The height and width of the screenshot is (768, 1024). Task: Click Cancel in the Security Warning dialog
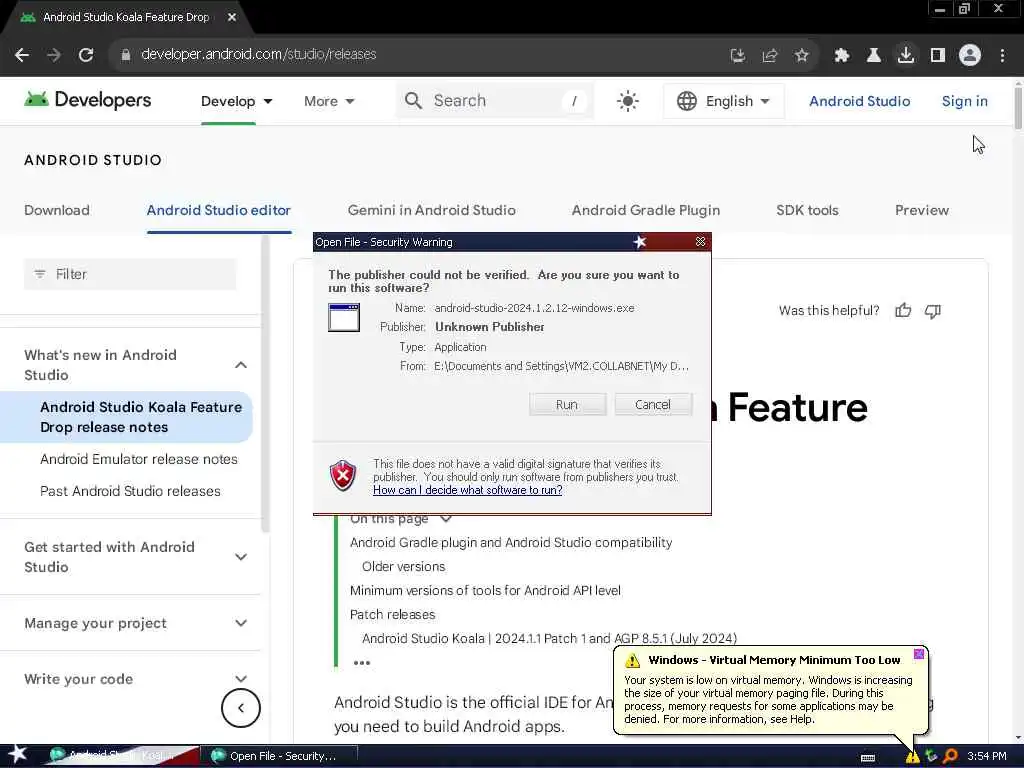pos(653,404)
